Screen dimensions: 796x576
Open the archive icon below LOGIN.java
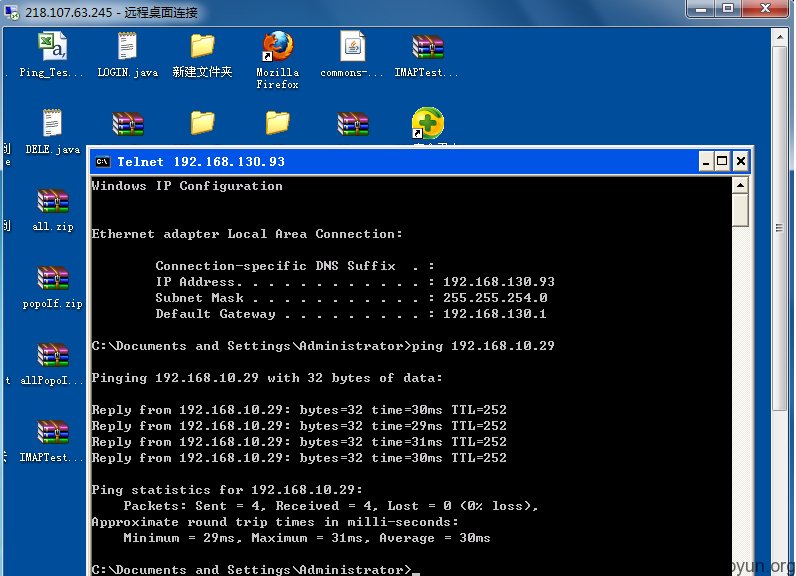pyautogui.click(x=127, y=124)
